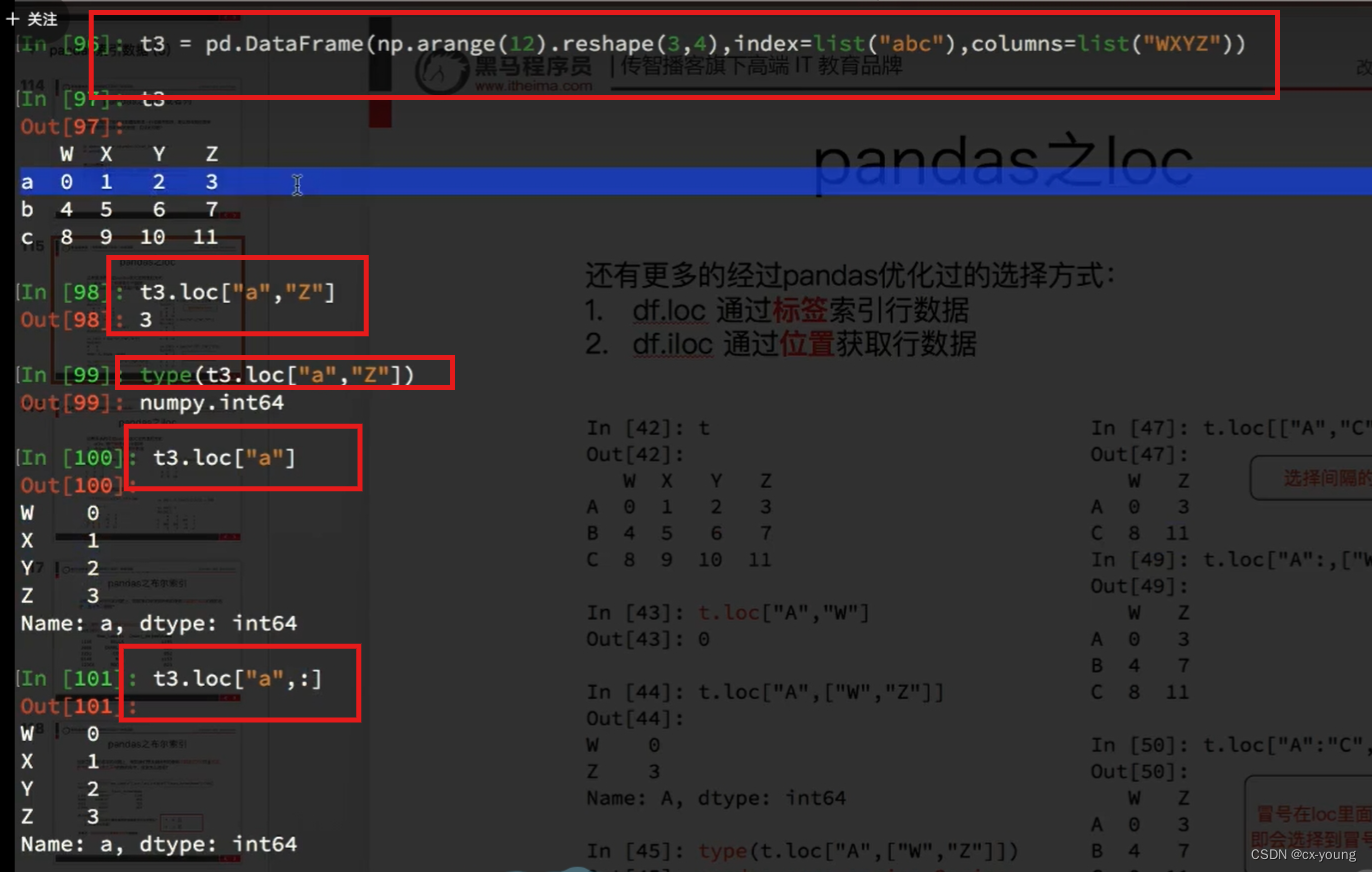Click slide line In [44]: t.loc["A",["W","Z"]]
The image size is (1372, 872).
click(766, 693)
